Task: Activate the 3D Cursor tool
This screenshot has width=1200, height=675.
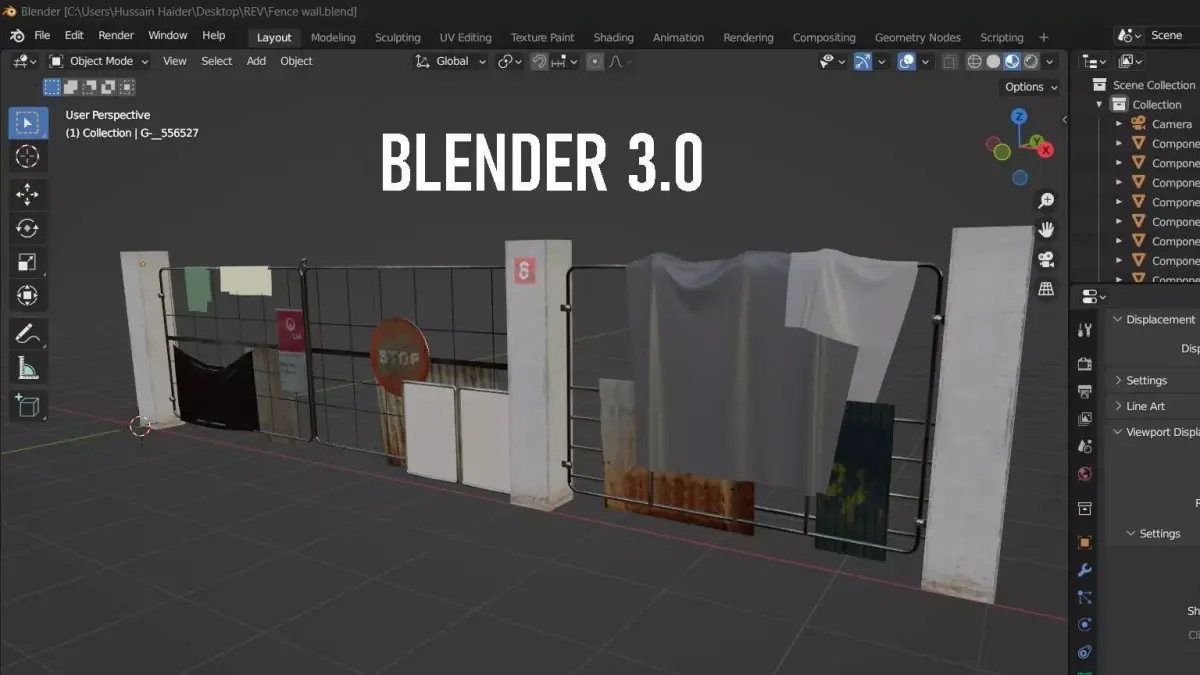Action: (27, 156)
